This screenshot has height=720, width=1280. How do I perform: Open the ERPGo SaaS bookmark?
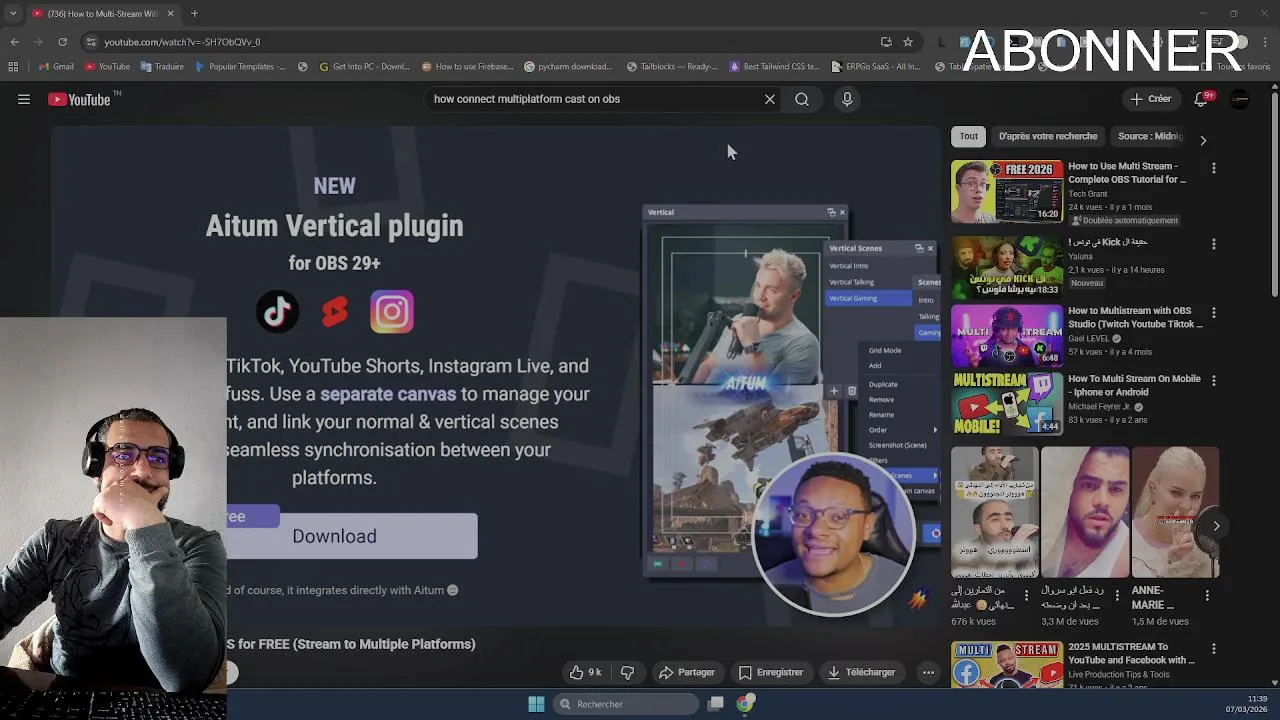[876, 67]
